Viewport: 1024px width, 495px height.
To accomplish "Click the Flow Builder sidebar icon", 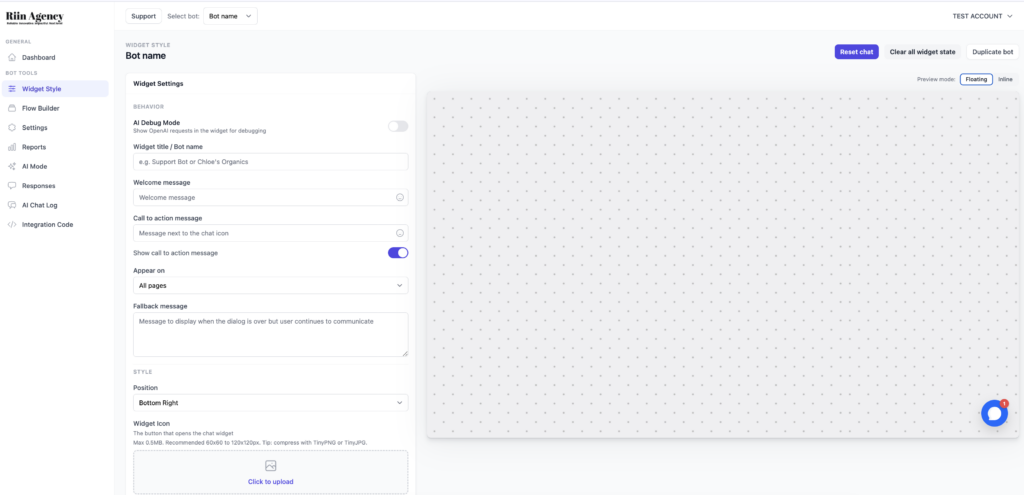I will (x=12, y=108).
